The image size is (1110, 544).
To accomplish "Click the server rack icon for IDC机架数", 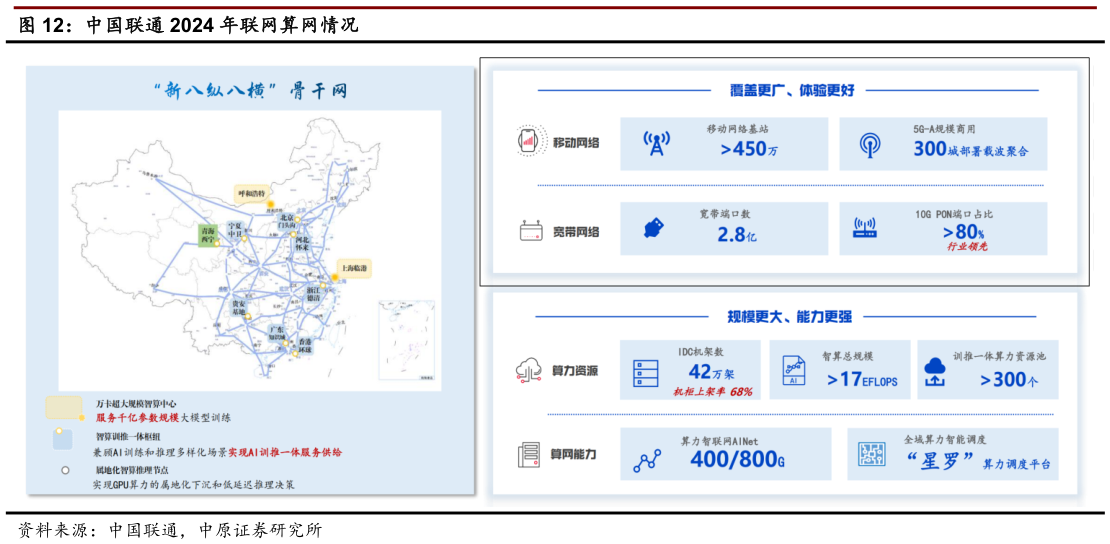I will tap(646, 373).
